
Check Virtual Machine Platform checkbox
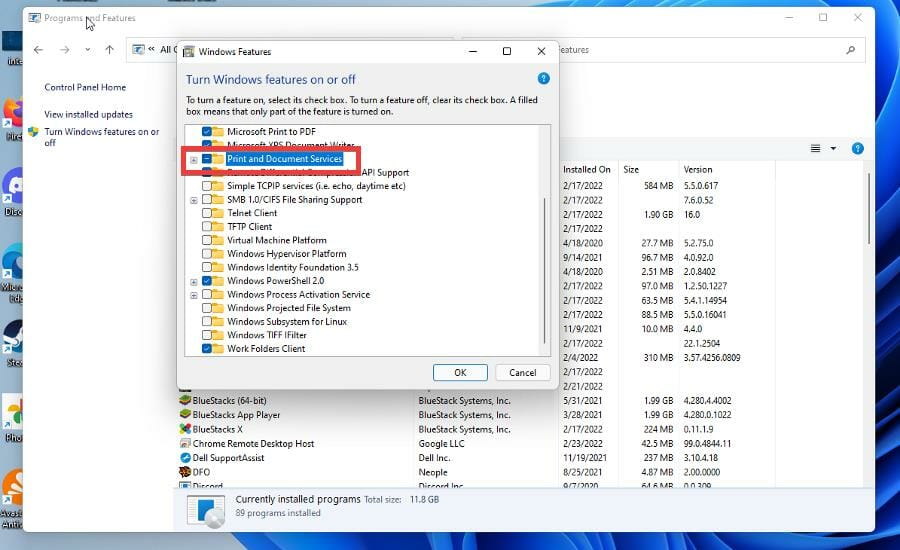pos(207,240)
